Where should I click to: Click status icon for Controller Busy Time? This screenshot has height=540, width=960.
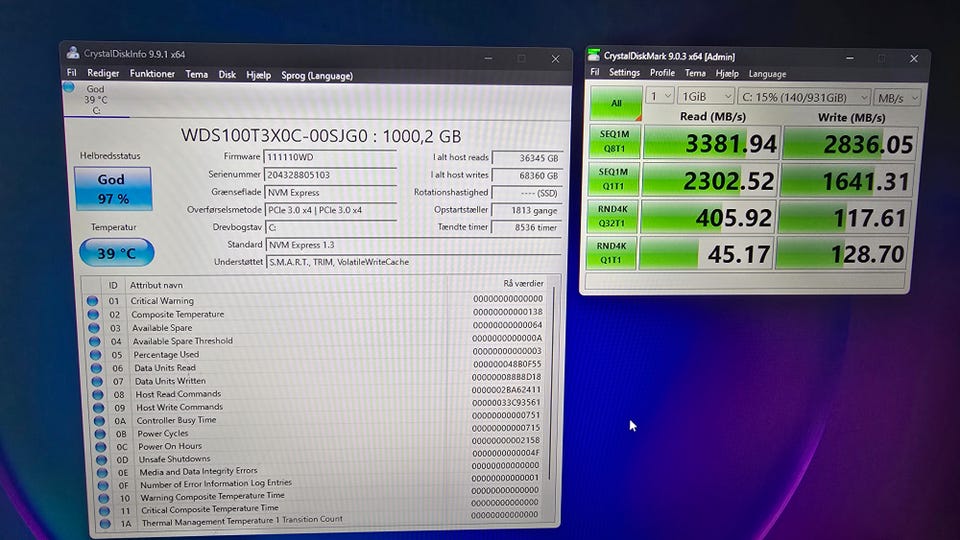click(99, 421)
